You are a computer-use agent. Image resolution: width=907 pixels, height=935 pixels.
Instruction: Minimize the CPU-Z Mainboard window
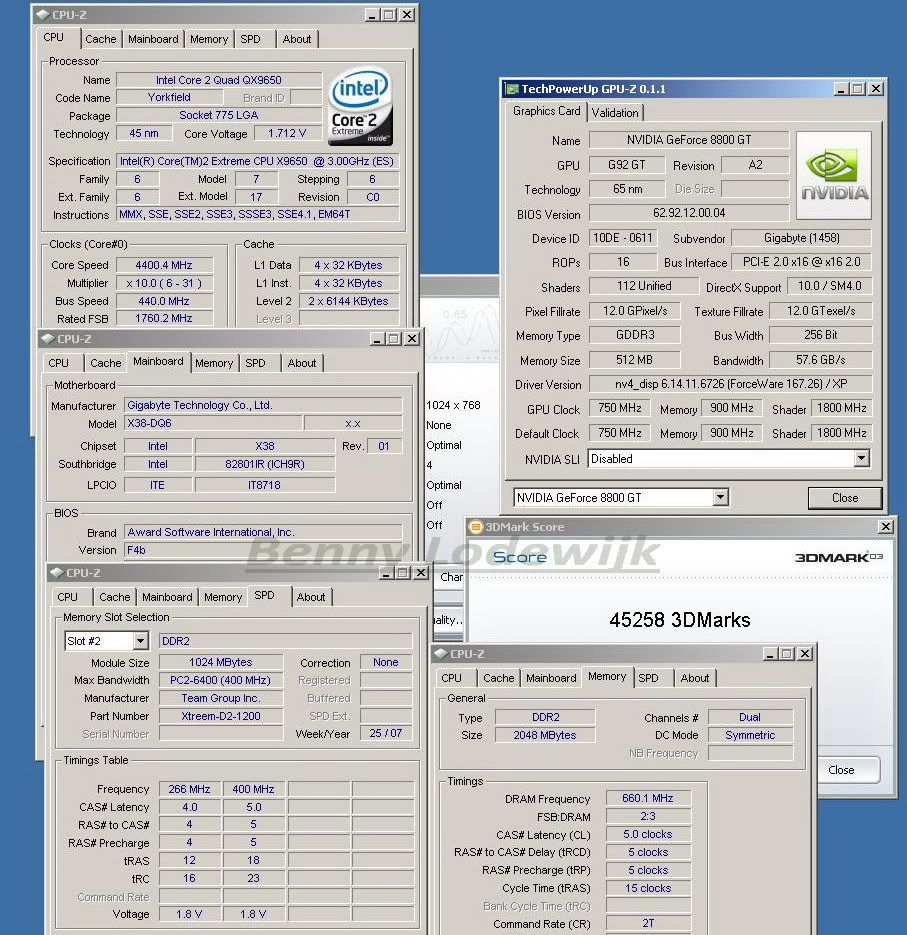tap(377, 339)
